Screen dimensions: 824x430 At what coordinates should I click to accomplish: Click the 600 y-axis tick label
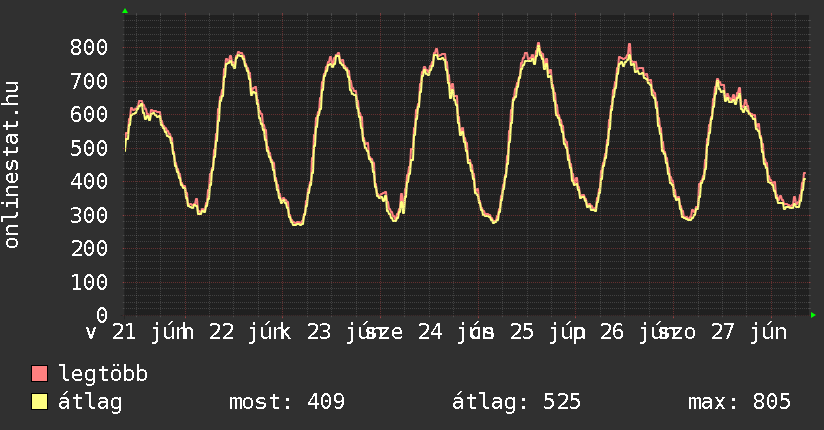[x=89, y=115]
